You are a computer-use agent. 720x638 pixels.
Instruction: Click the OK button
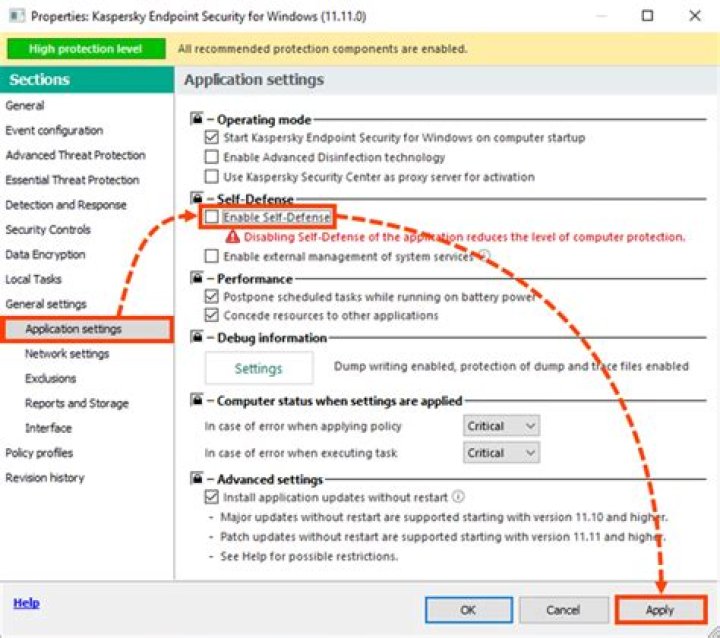[x=469, y=610]
